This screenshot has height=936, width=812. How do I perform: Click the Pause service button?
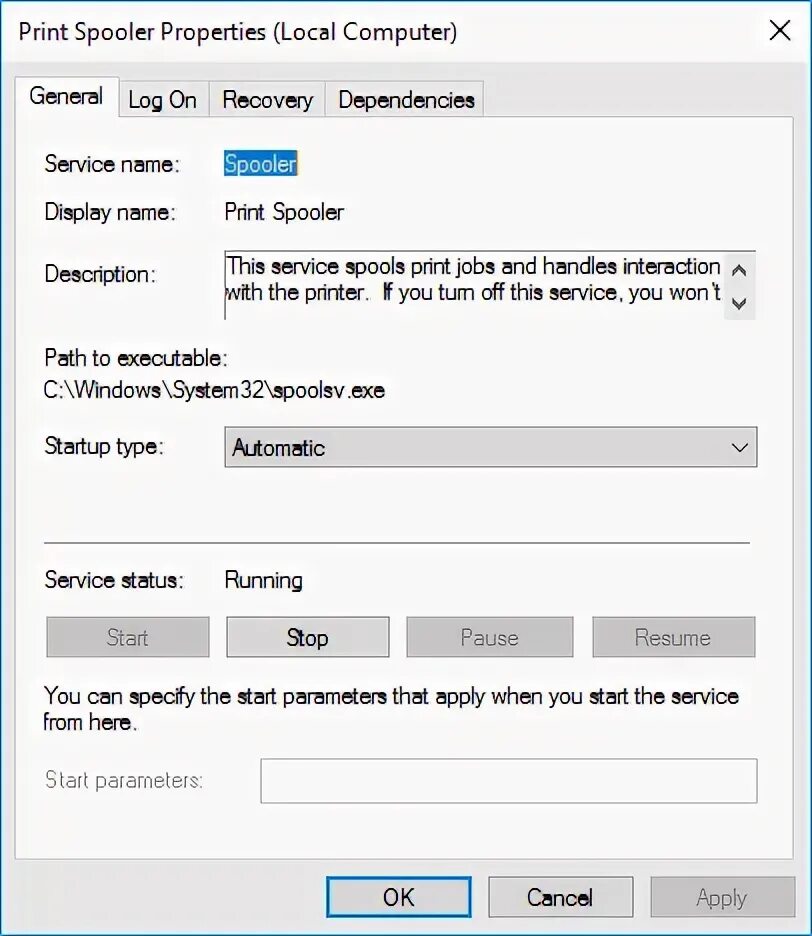[490, 637]
